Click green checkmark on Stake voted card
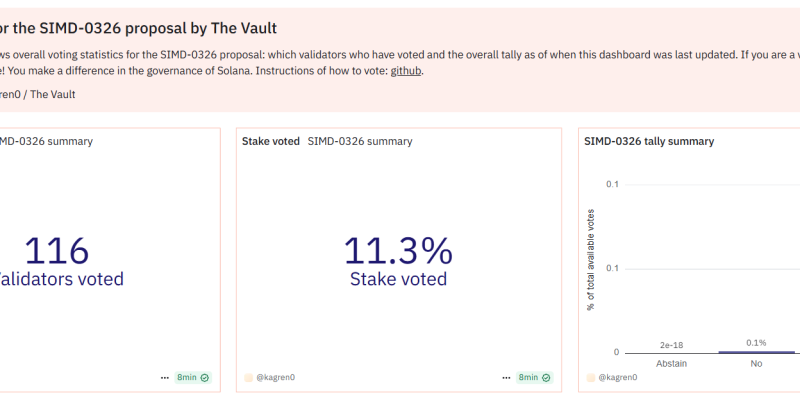This screenshot has width=800, height=400. (546, 378)
